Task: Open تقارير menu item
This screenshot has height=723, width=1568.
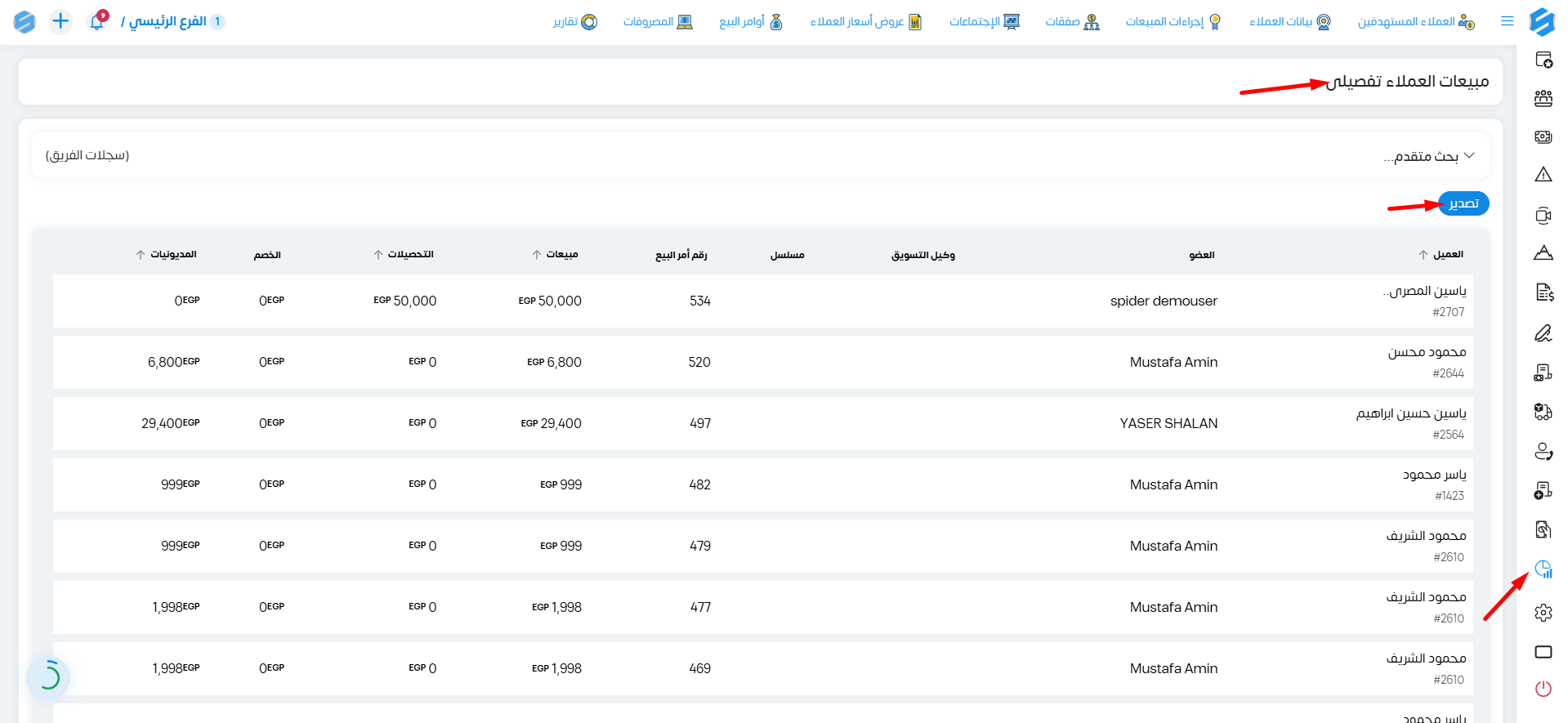Action: 574,21
